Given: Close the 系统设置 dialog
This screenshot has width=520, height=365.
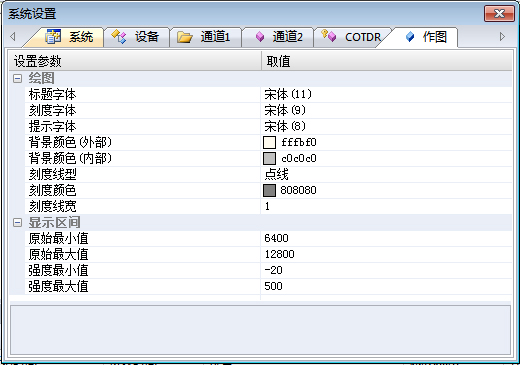Looking at the screenshot, I should [x=499, y=14].
